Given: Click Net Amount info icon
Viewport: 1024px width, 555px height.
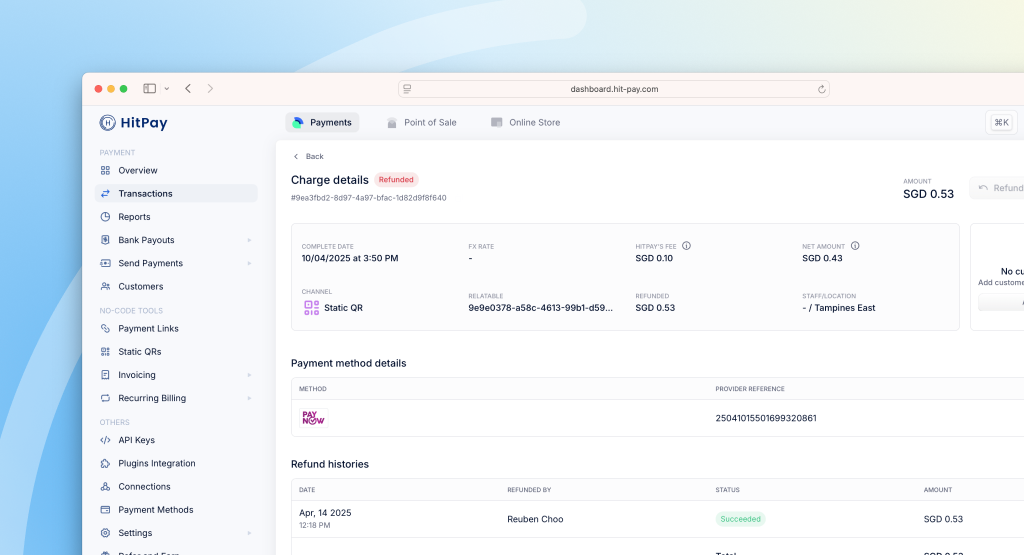Looking at the screenshot, I should pyautogui.click(x=855, y=246).
